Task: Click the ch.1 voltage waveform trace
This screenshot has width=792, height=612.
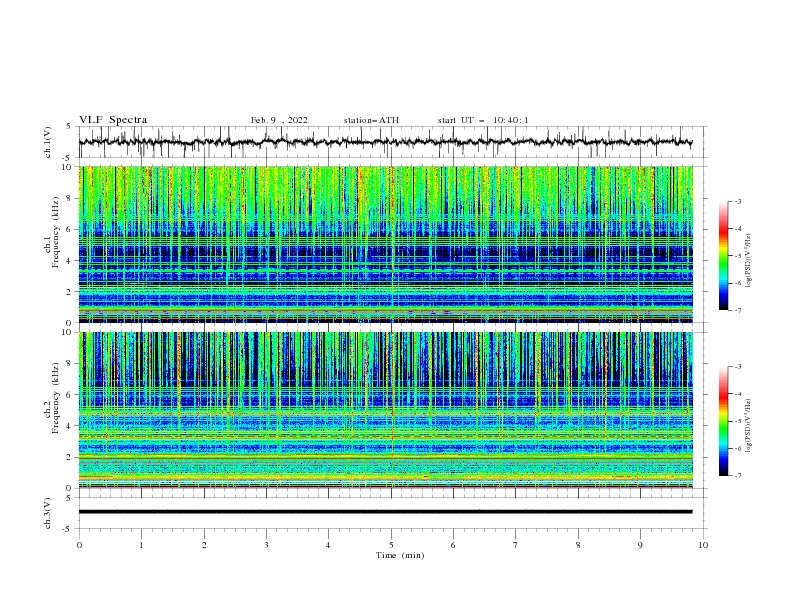Action: (385, 142)
